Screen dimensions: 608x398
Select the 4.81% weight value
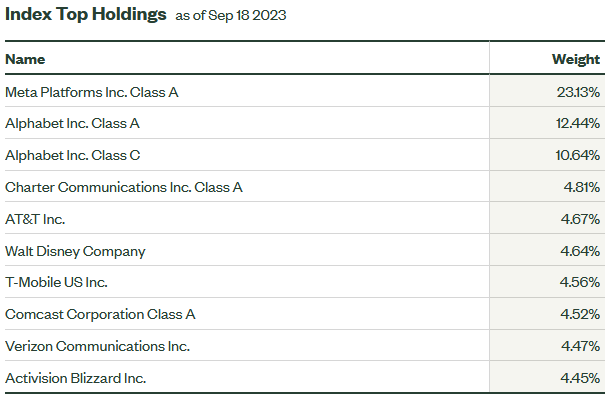coord(582,187)
